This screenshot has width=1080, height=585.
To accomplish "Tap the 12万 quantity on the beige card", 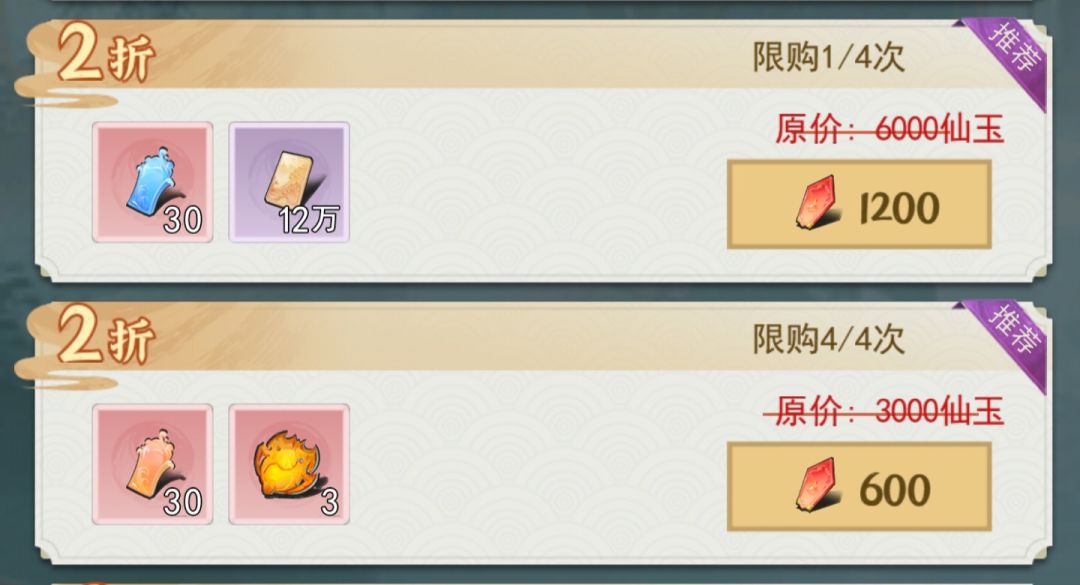I will (x=309, y=220).
